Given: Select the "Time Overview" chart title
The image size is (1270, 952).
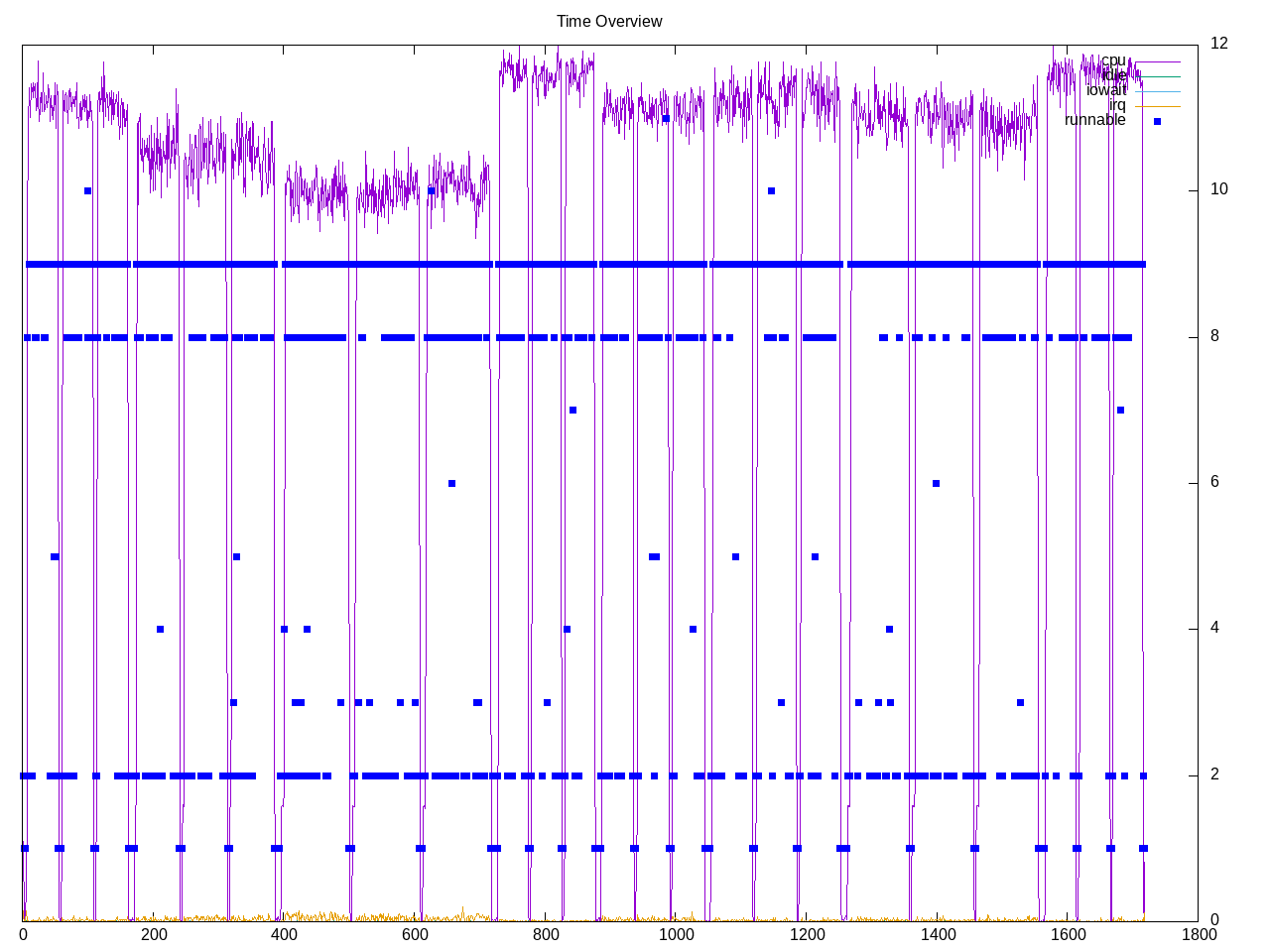Looking at the screenshot, I should [x=609, y=21].
